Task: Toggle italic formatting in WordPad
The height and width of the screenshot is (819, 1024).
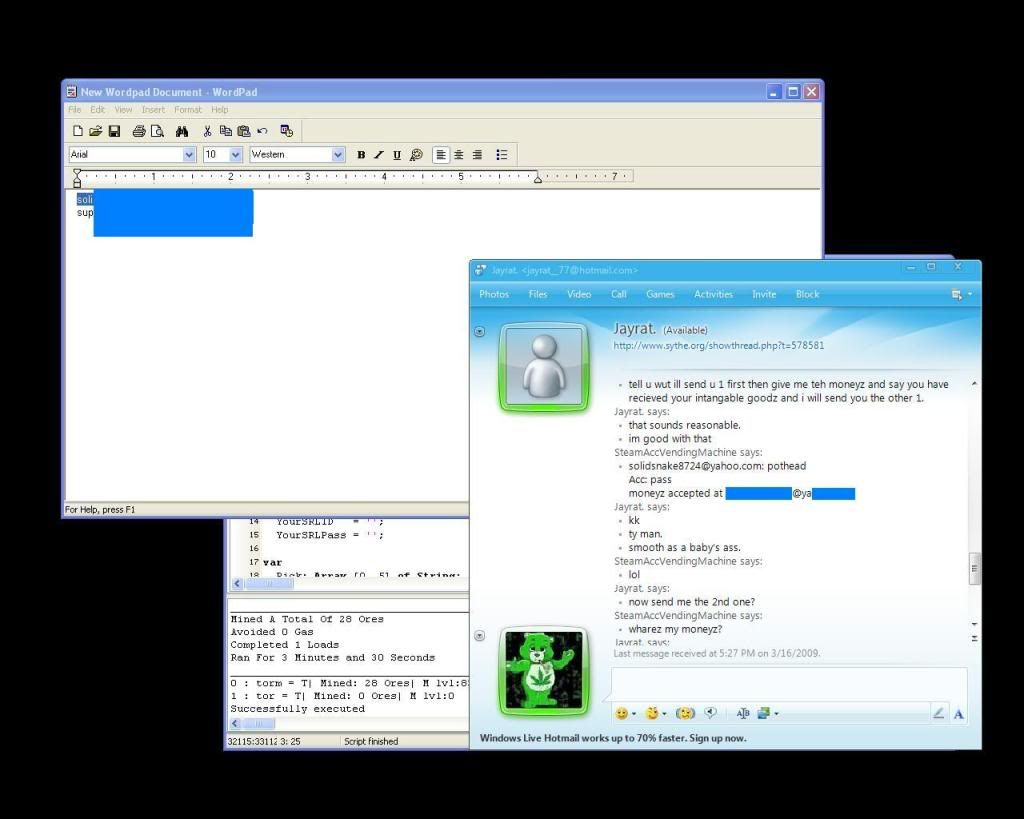Action: 379,155
